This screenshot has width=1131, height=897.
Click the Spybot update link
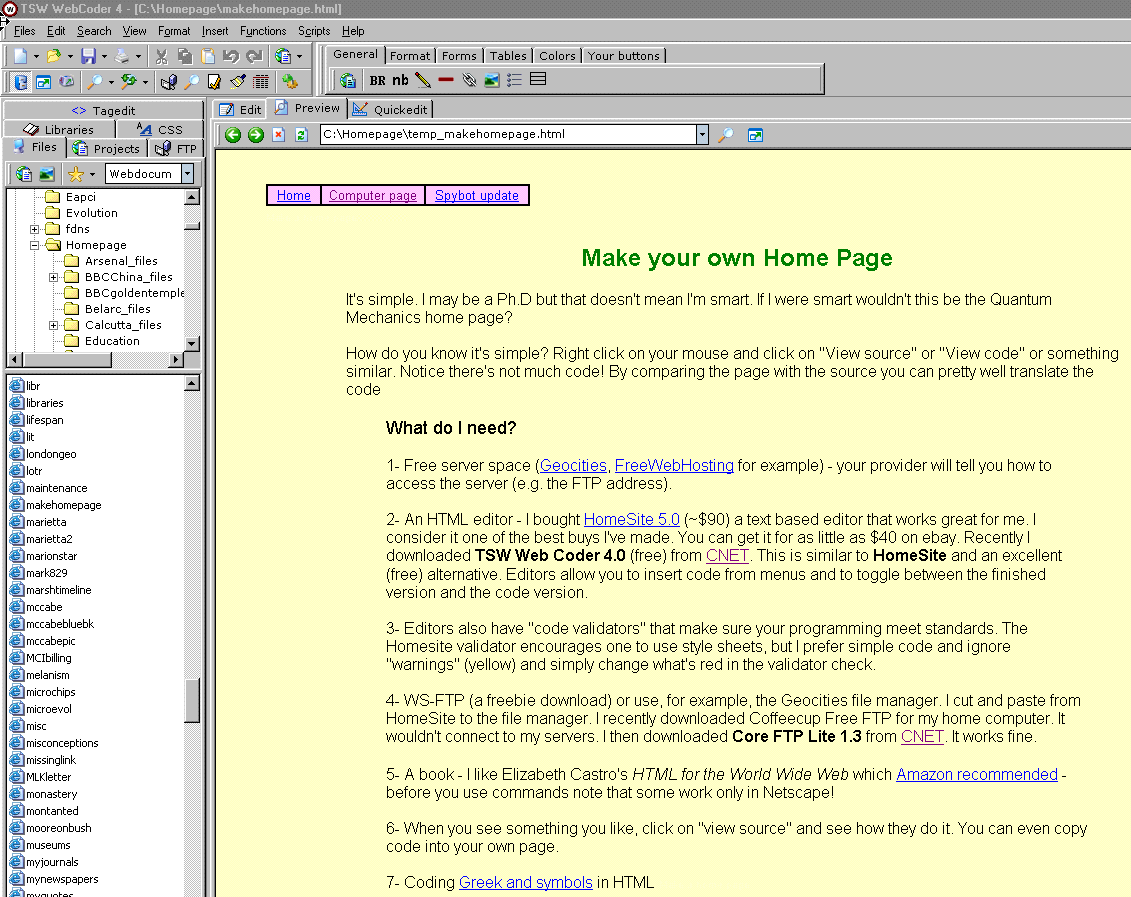click(477, 195)
